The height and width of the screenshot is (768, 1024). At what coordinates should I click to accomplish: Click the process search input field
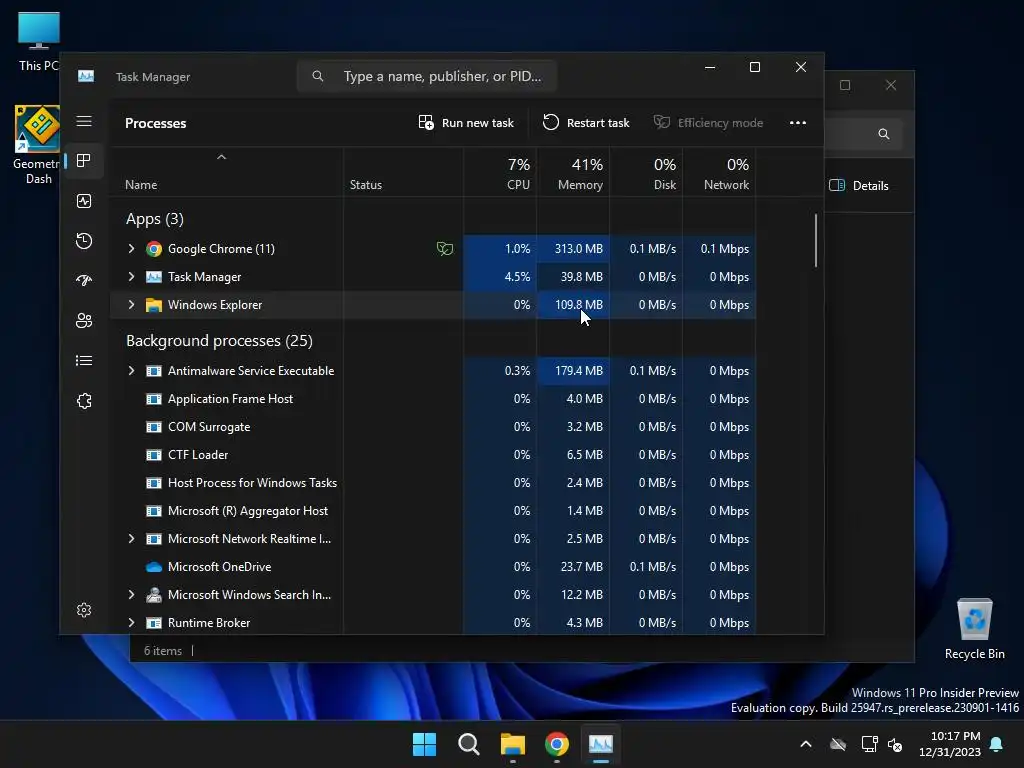(427, 76)
